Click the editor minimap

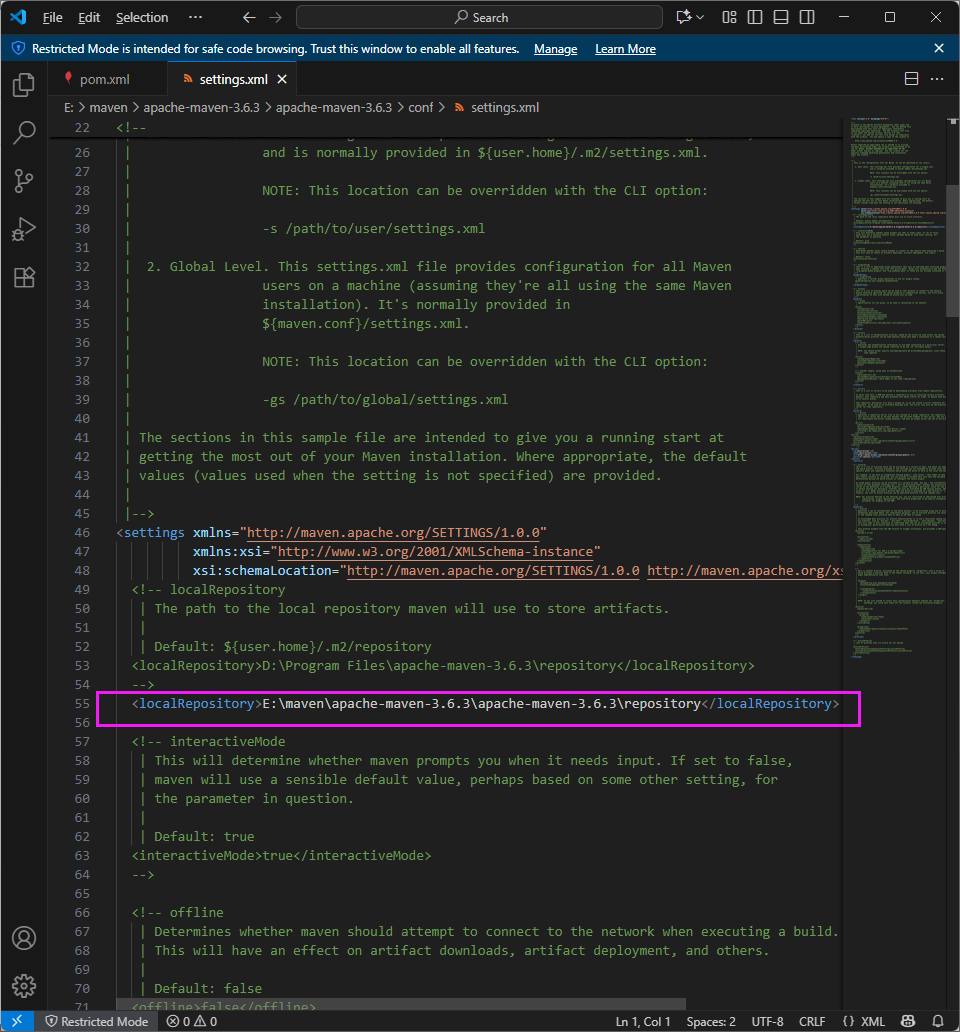tap(897, 388)
